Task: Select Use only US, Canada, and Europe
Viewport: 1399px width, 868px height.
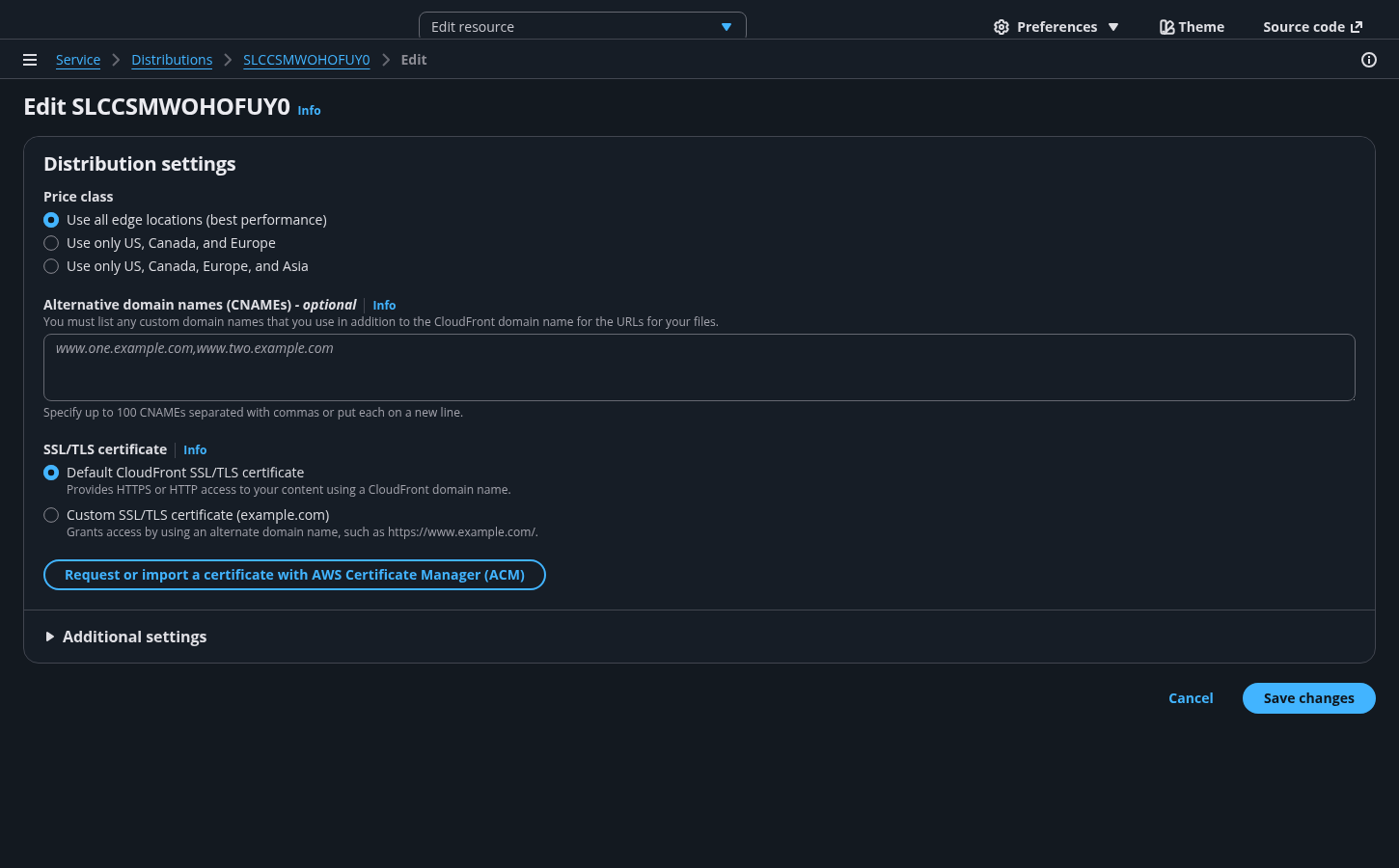Action: pos(51,243)
